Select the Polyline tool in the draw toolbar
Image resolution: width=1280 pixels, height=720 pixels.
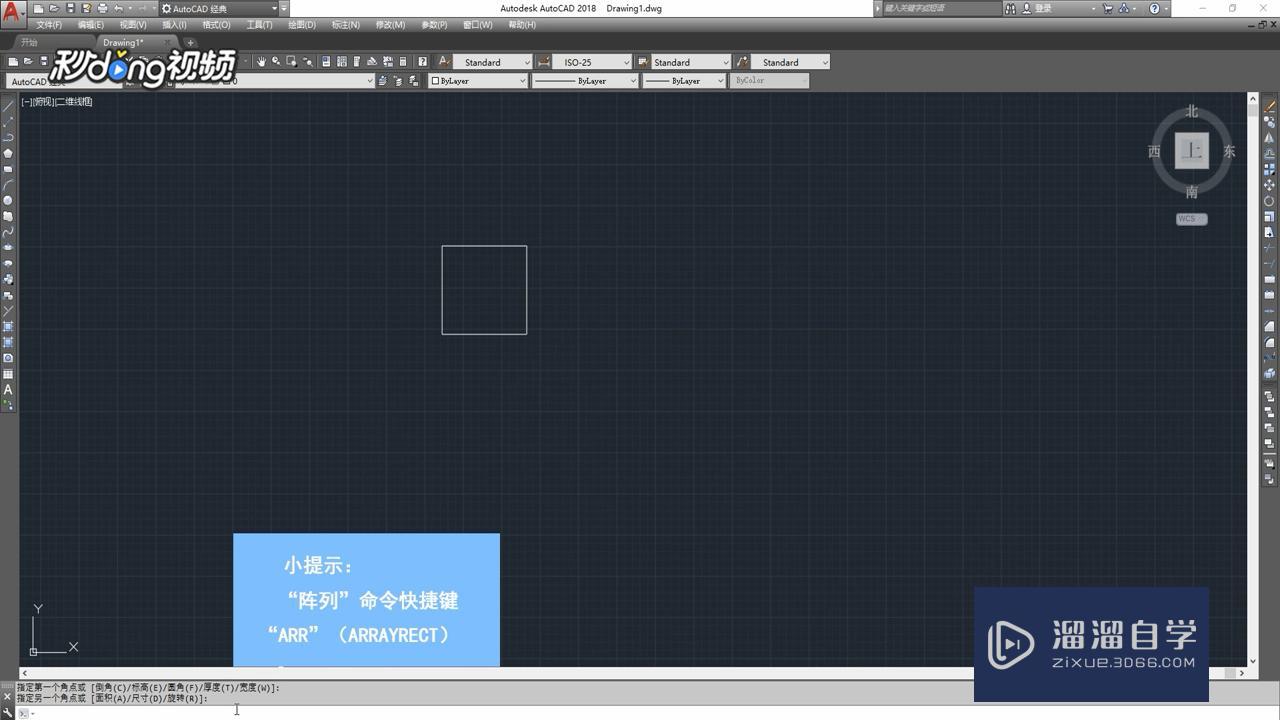8,137
